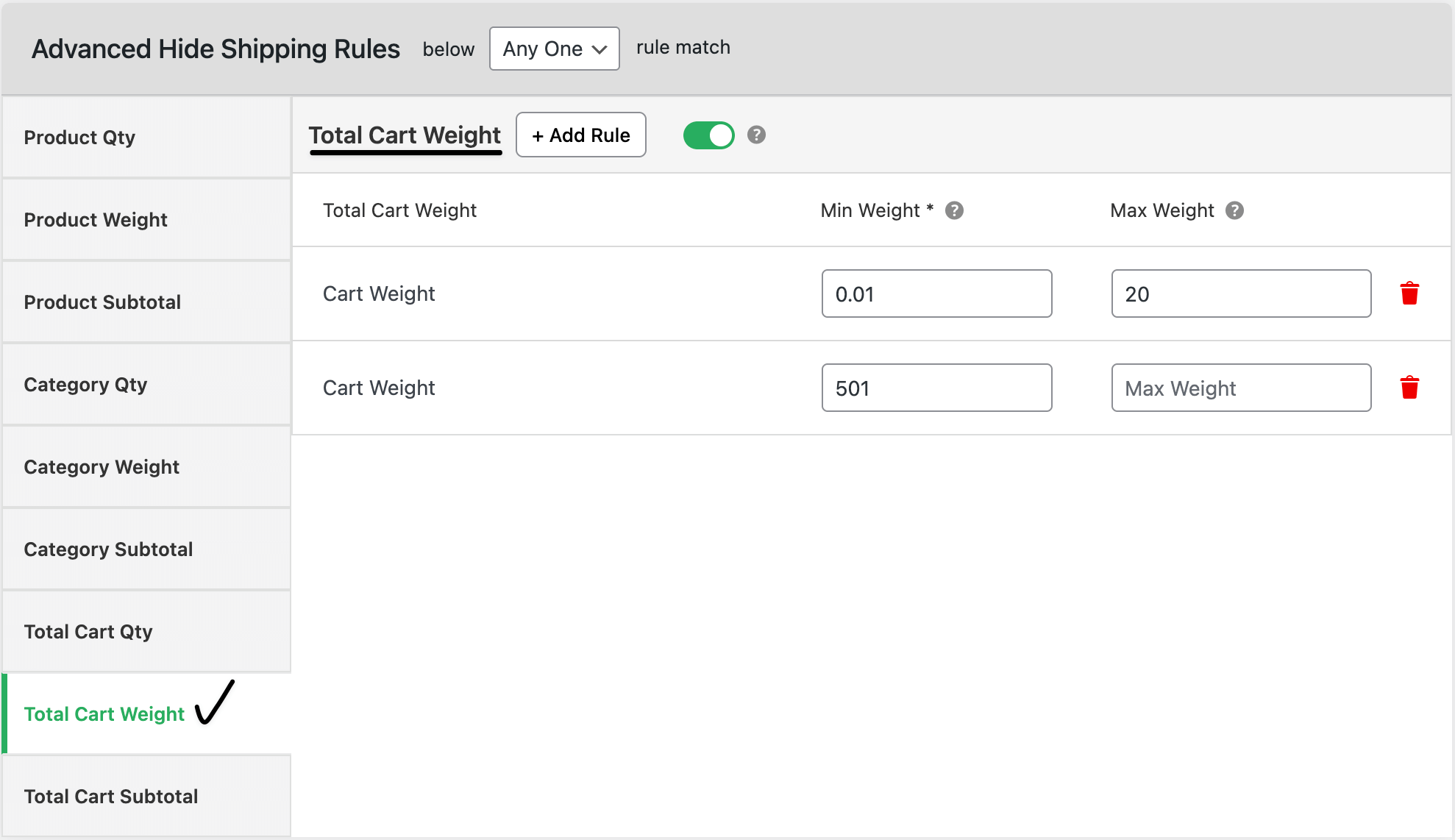This screenshot has height=840, width=1455.
Task: Open the Total Cart Qty section
Action: pyautogui.click(x=88, y=631)
